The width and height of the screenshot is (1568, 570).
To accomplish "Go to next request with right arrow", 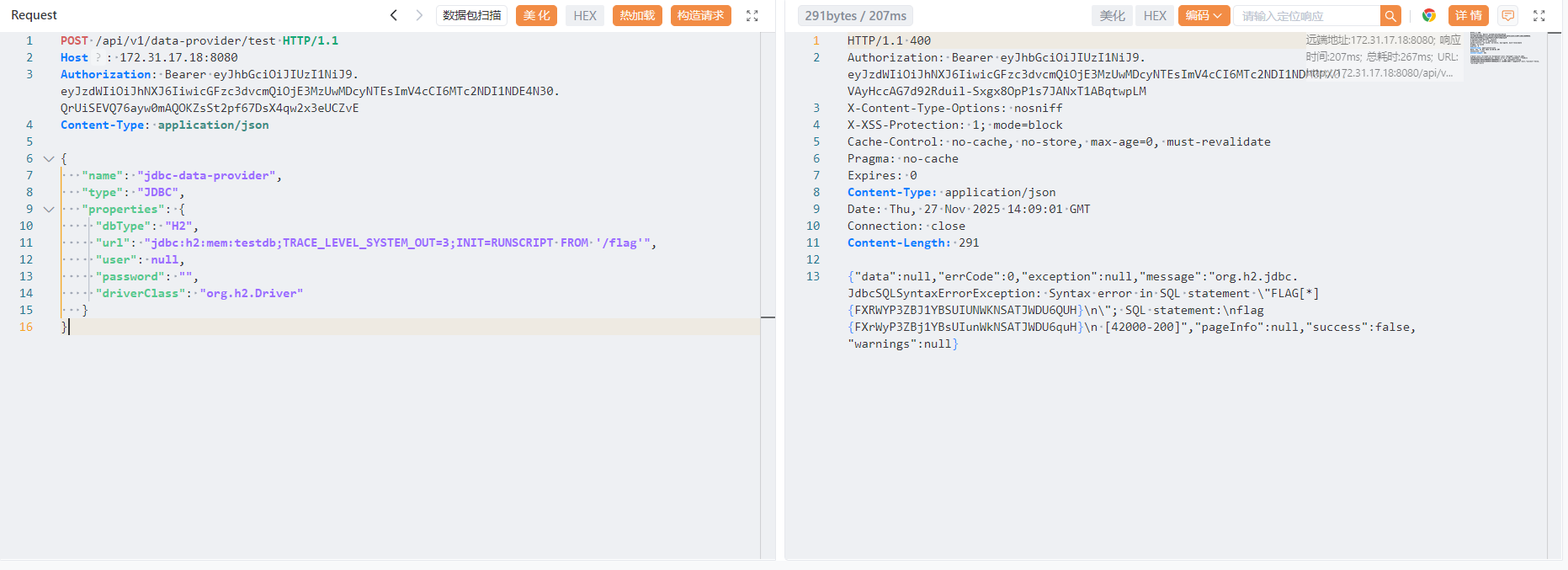I will [419, 15].
